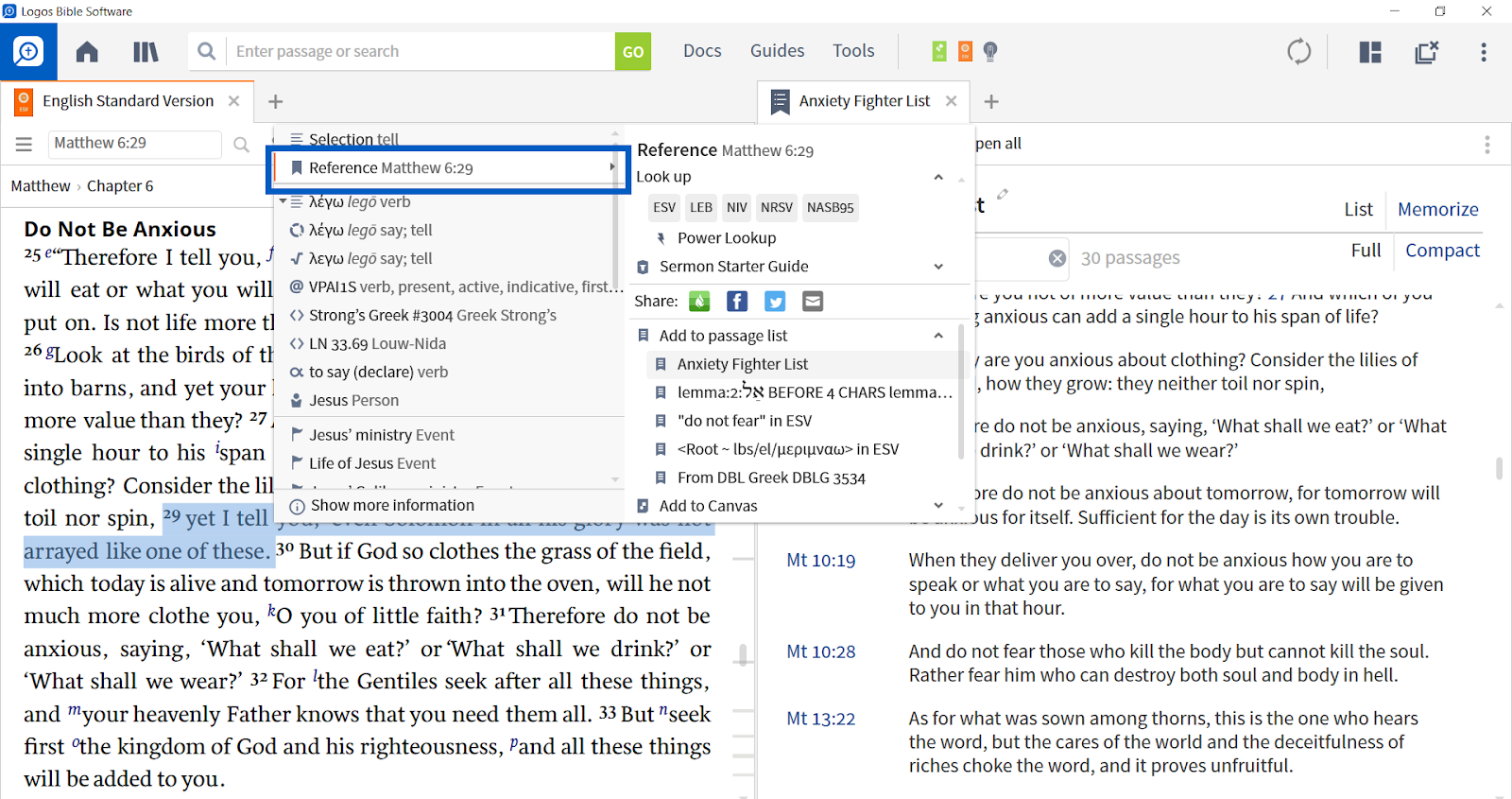Expand the Sermon Starter Guide section
Viewport: 1512px width, 799px height.
938,267
